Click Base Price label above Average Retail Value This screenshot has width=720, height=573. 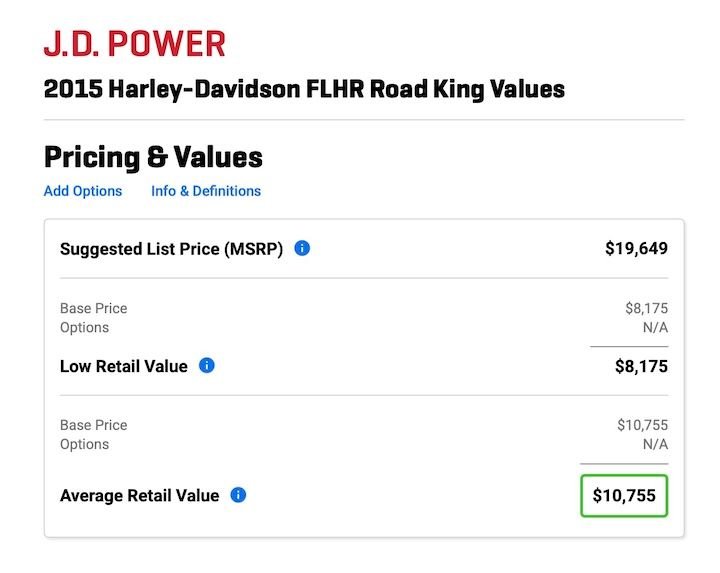pyautogui.click(x=94, y=425)
